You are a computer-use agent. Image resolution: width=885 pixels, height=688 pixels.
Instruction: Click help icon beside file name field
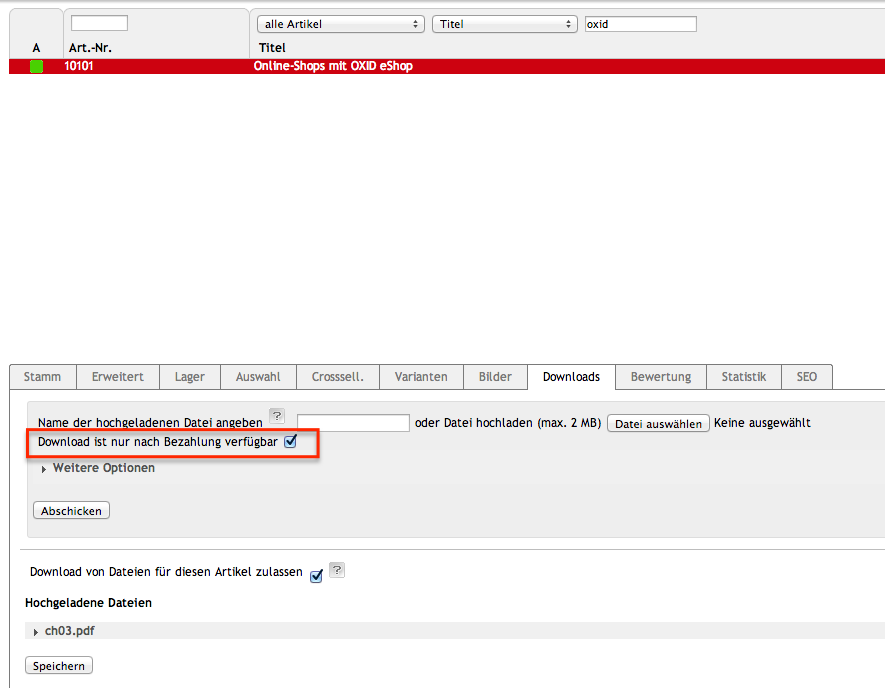click(x=277, y=416)
